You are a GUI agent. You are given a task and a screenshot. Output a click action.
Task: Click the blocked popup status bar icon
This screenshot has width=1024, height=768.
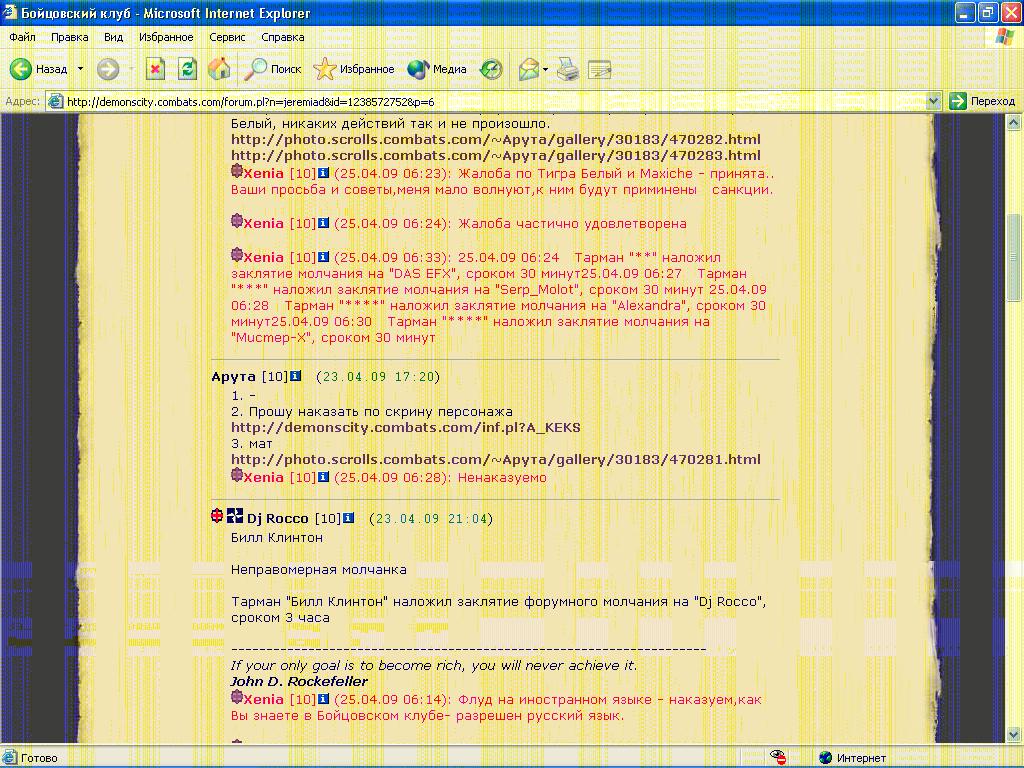click(x=778, y=758)
